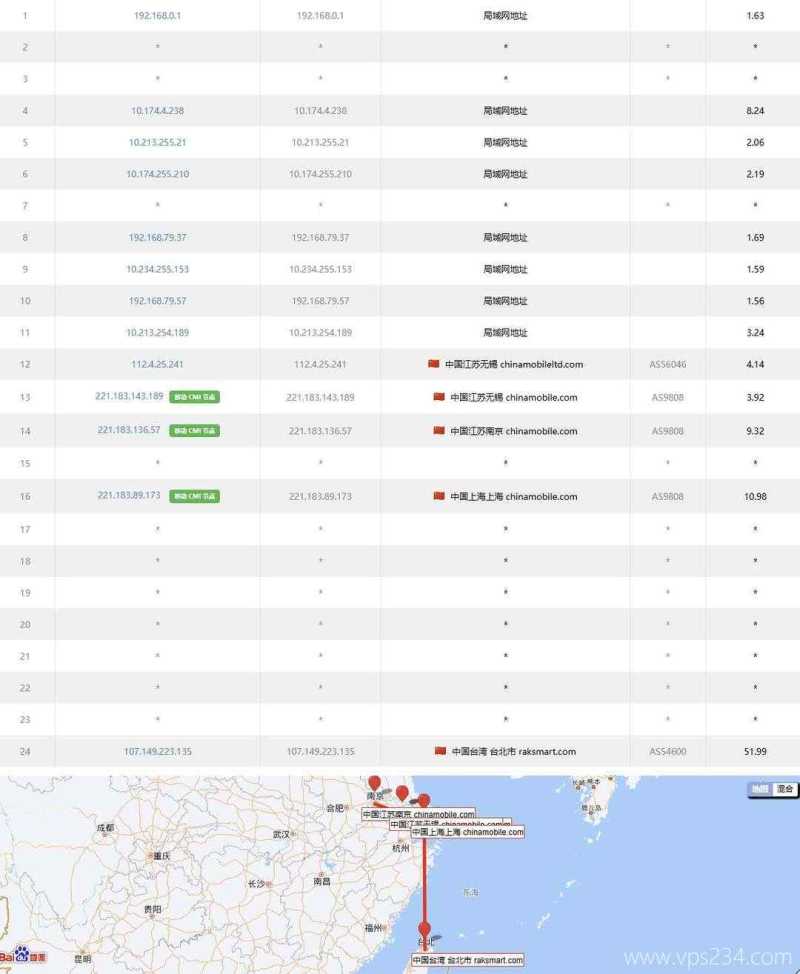The width and height of the screenshot is (800, 974).
Task: Switch the map to 混合 hybrid view
Action: point(787,789)
